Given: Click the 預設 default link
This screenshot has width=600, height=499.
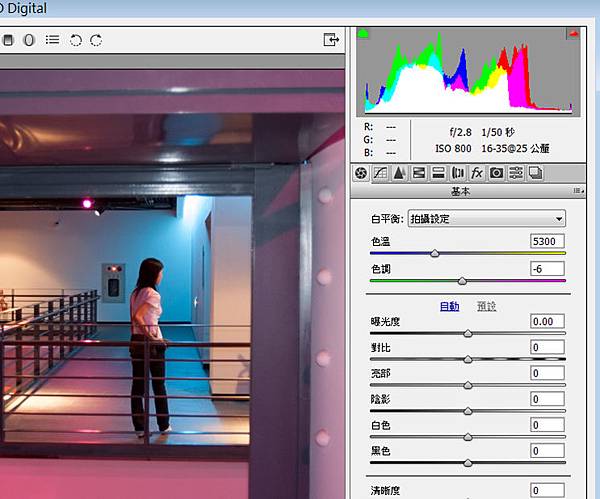Looking at the screenshot, I should 486,307.
